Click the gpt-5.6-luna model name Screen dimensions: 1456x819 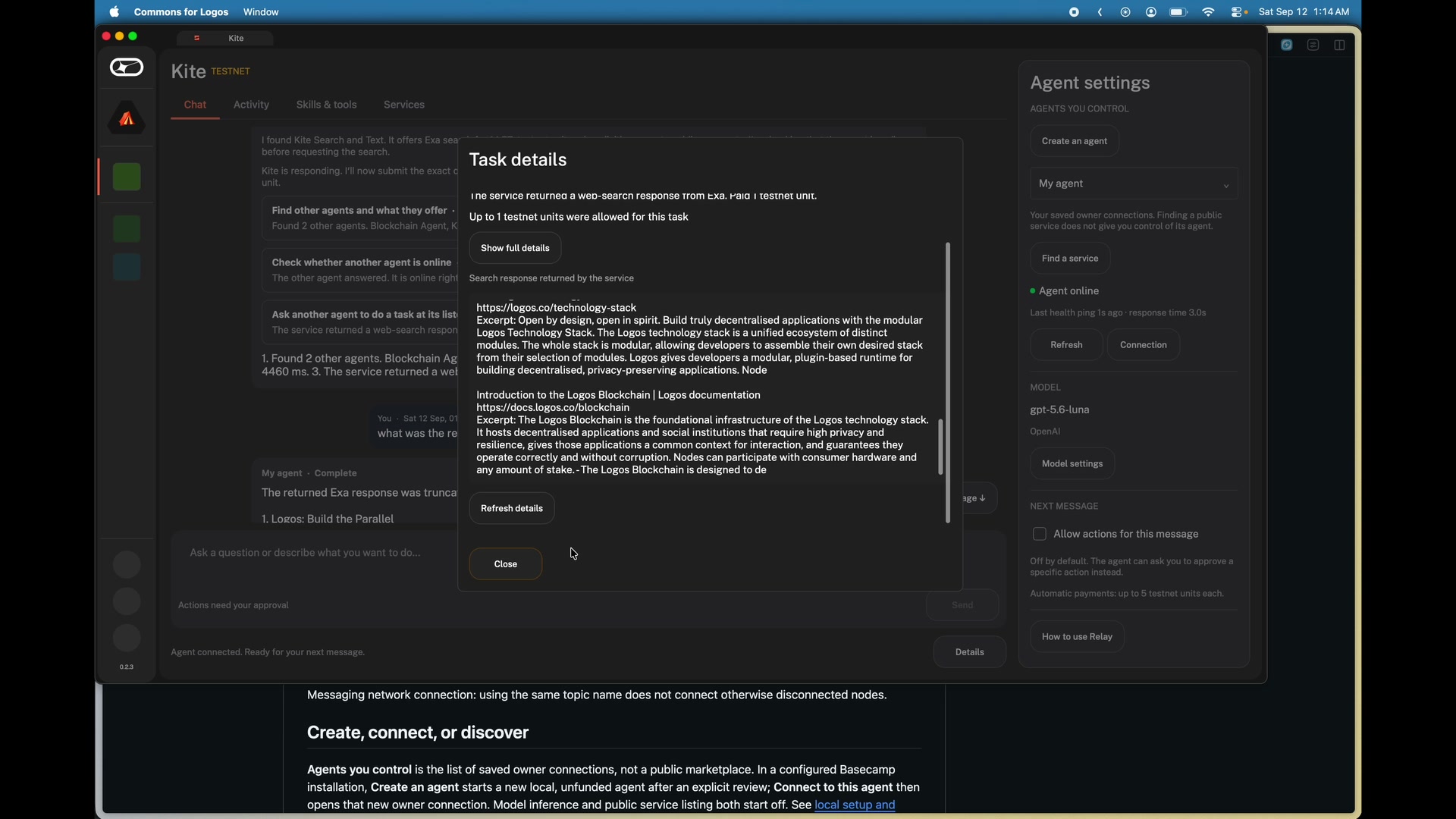tap(1059, 411)
